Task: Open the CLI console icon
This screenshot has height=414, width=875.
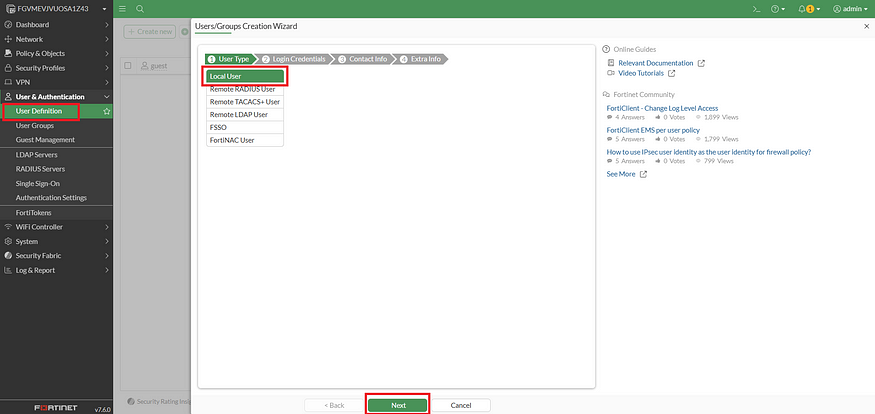Action: (x=757, y=9)
